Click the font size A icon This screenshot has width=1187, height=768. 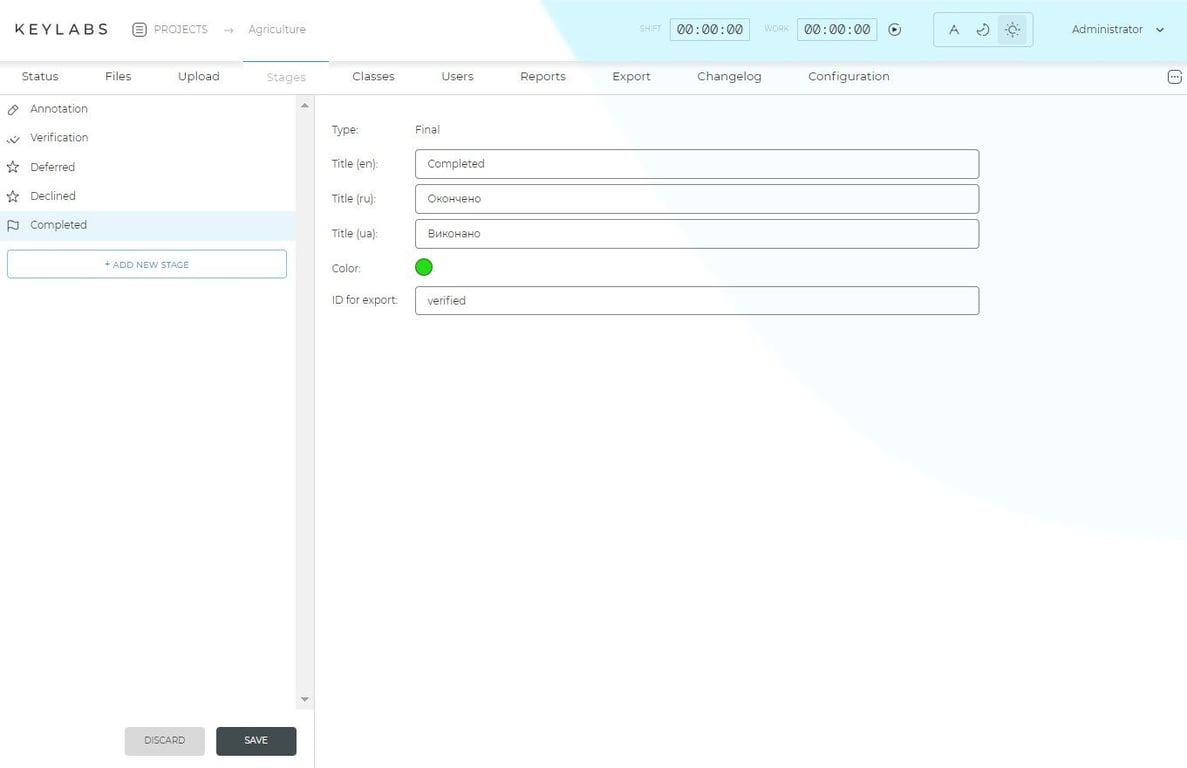click(x=954, y=30)
